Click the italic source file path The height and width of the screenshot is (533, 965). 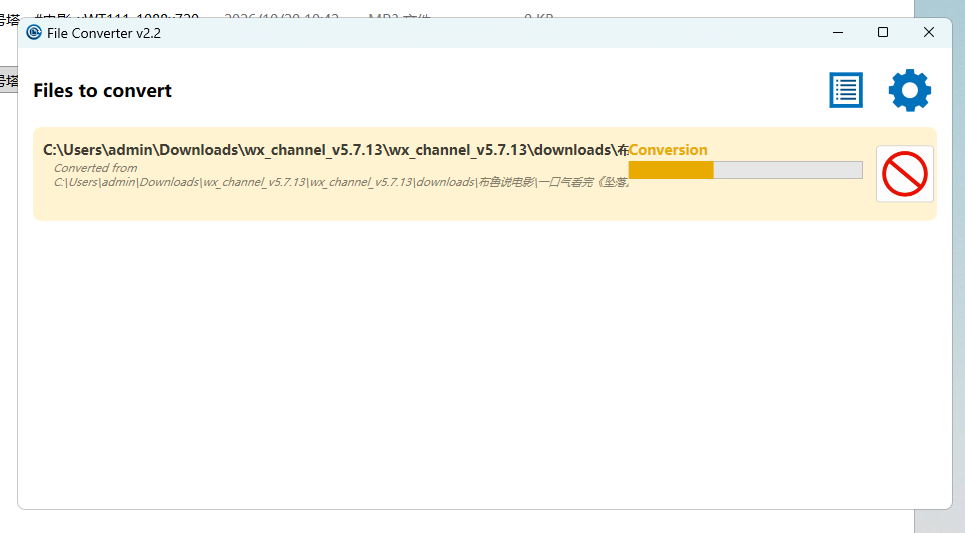[x=341, y=182]
